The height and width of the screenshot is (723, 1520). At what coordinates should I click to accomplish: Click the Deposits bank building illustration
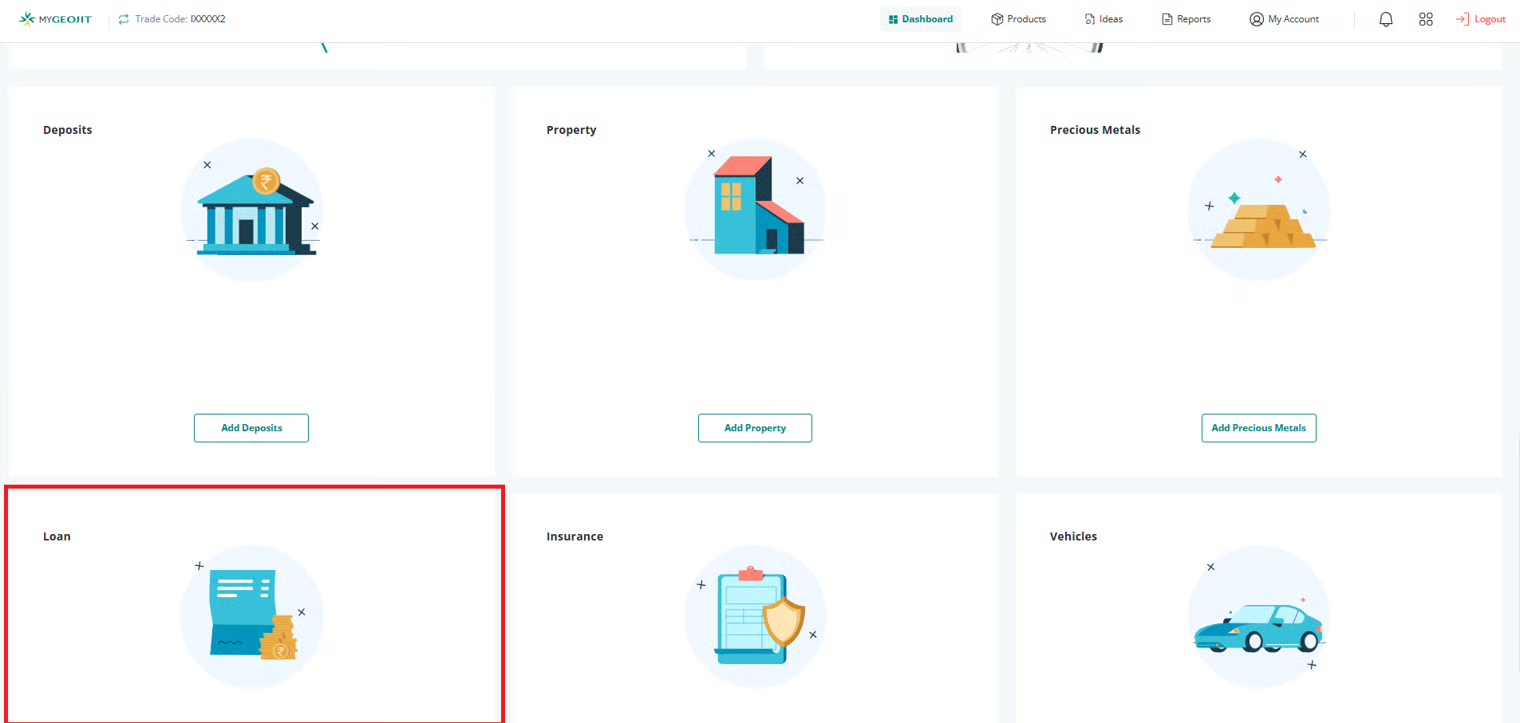(252, 210)
